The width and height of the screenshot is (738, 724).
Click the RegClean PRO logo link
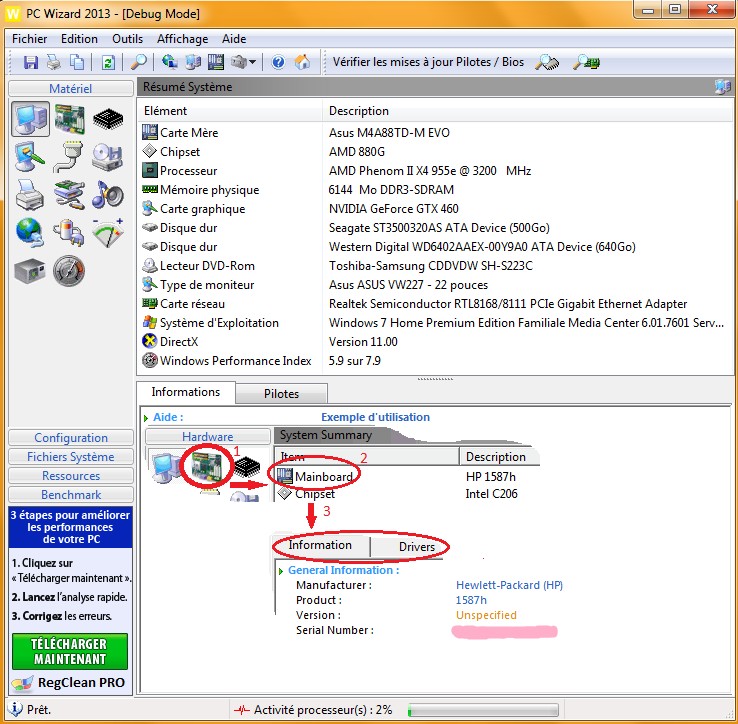click(69, 683)
